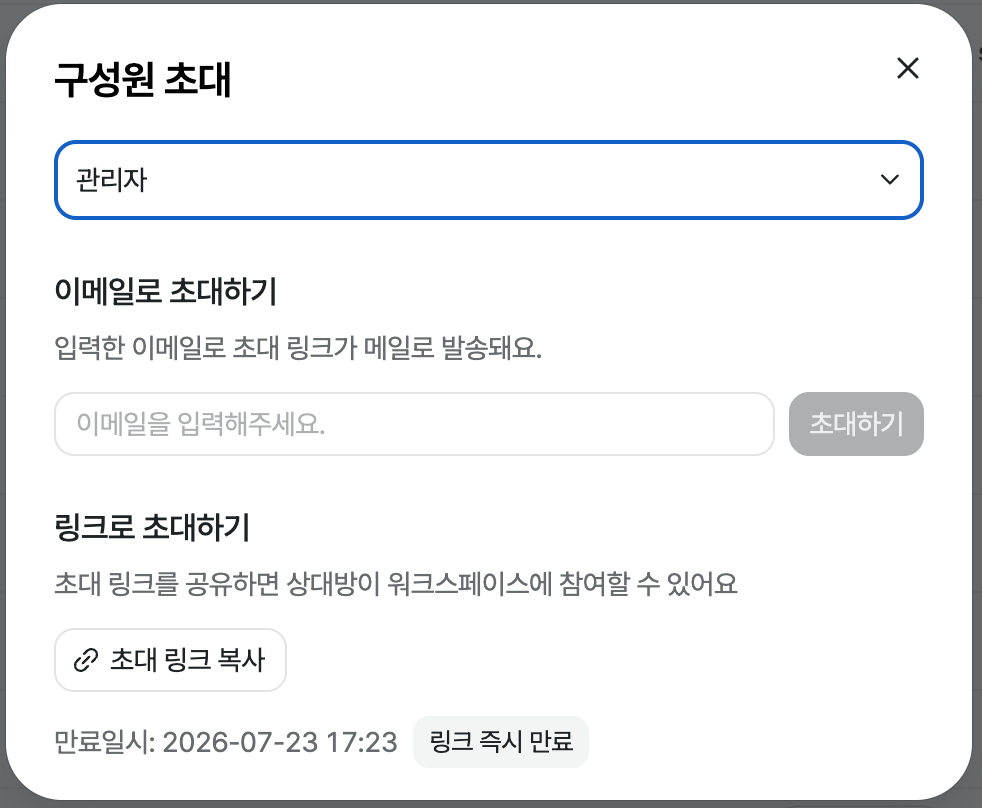The width and height of the screenshot is (982, 808).
Task: Click the 링크로 초대하기 section heading
Action: point(152,527)
